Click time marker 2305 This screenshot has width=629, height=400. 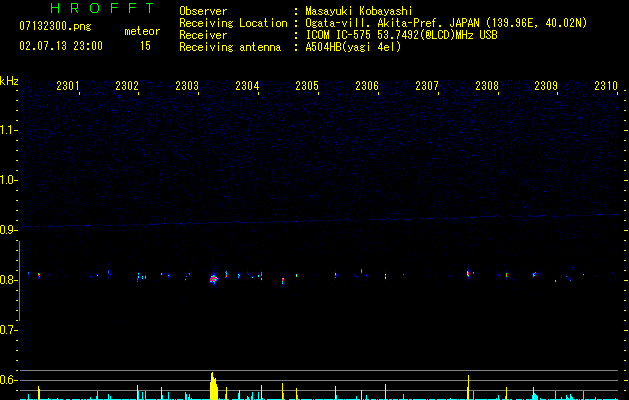coord(307,85)
